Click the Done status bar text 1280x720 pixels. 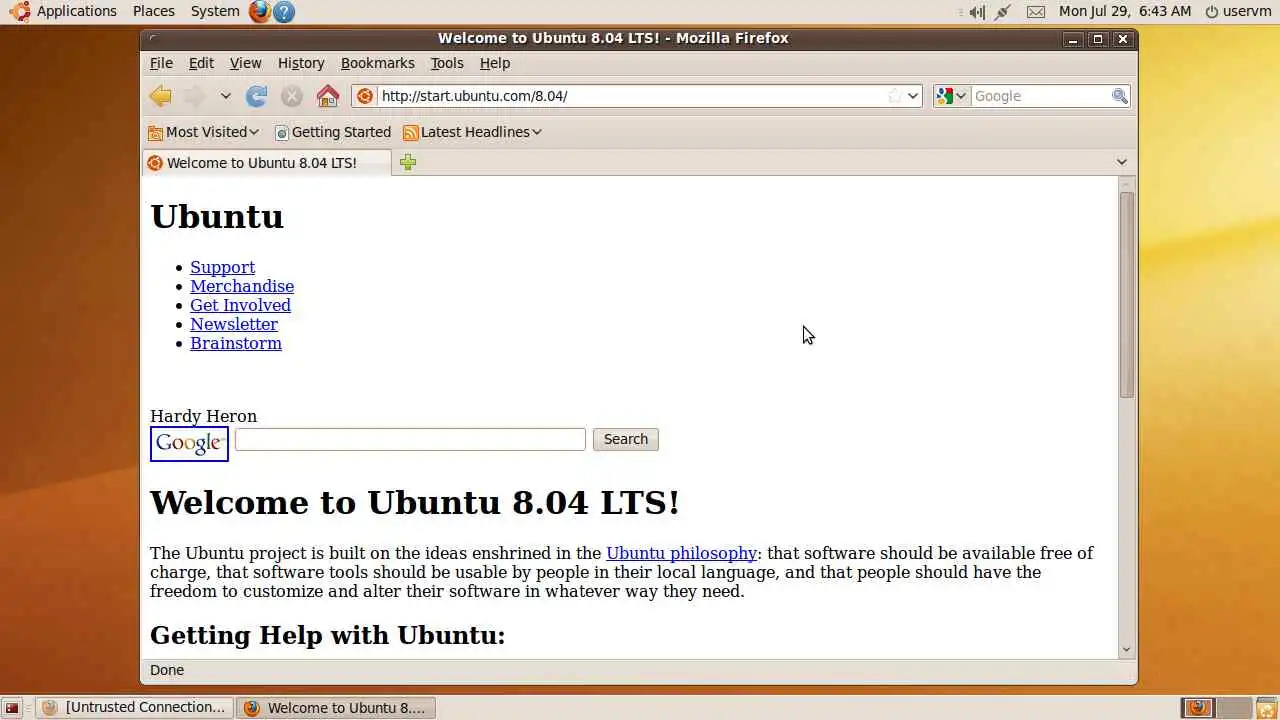point(167,670)
